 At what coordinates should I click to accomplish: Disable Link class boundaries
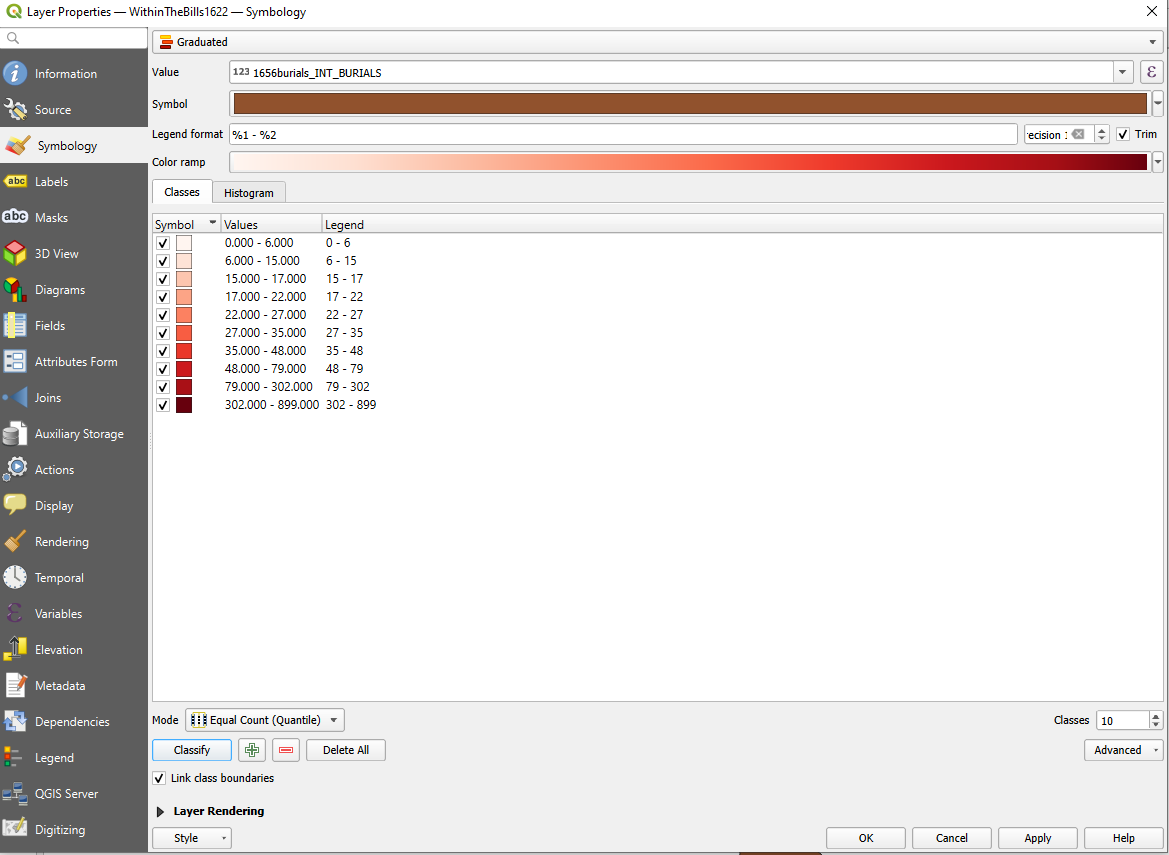(x=158, y=778)
